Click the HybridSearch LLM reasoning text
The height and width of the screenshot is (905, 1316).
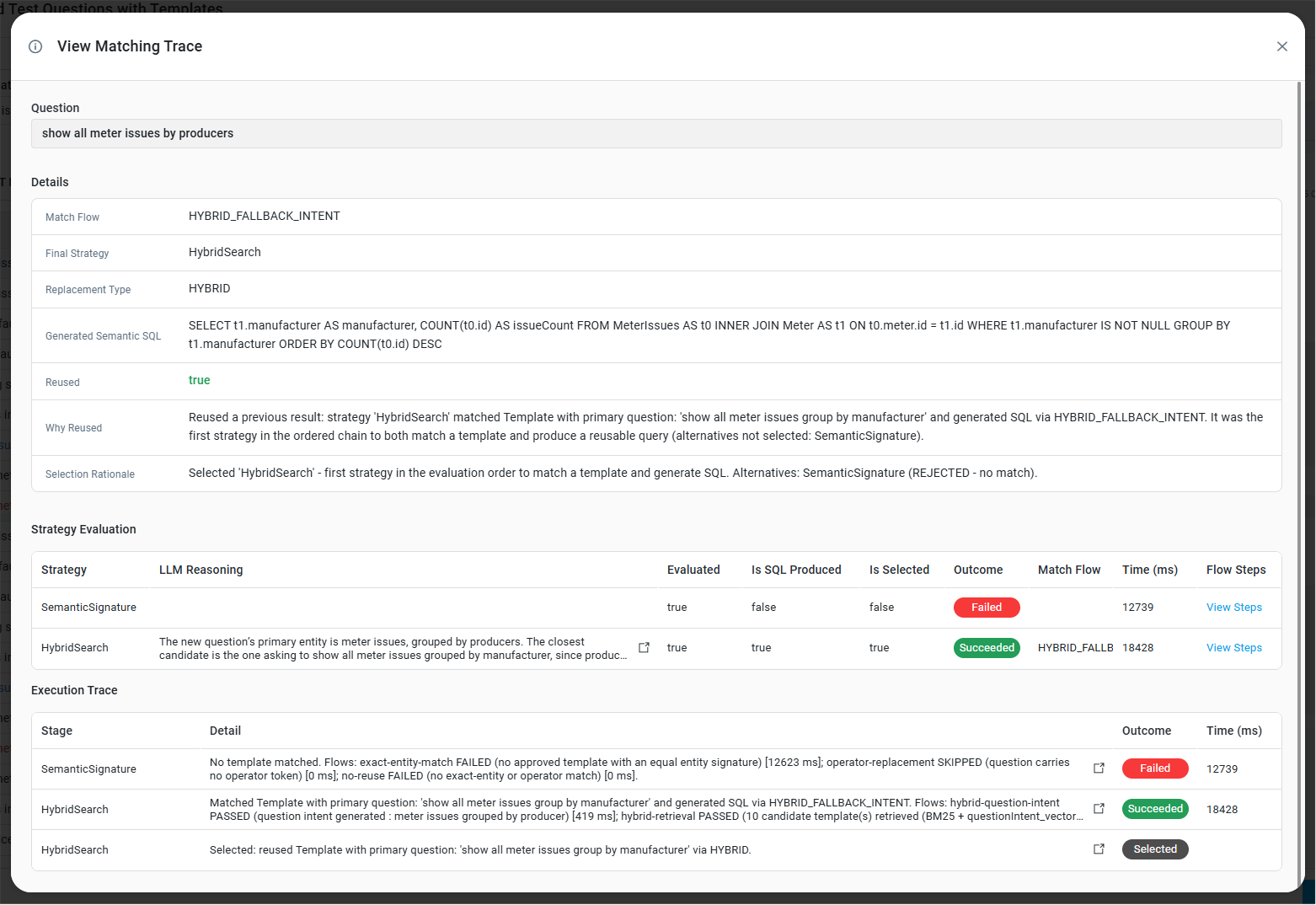tap(393, 648)
